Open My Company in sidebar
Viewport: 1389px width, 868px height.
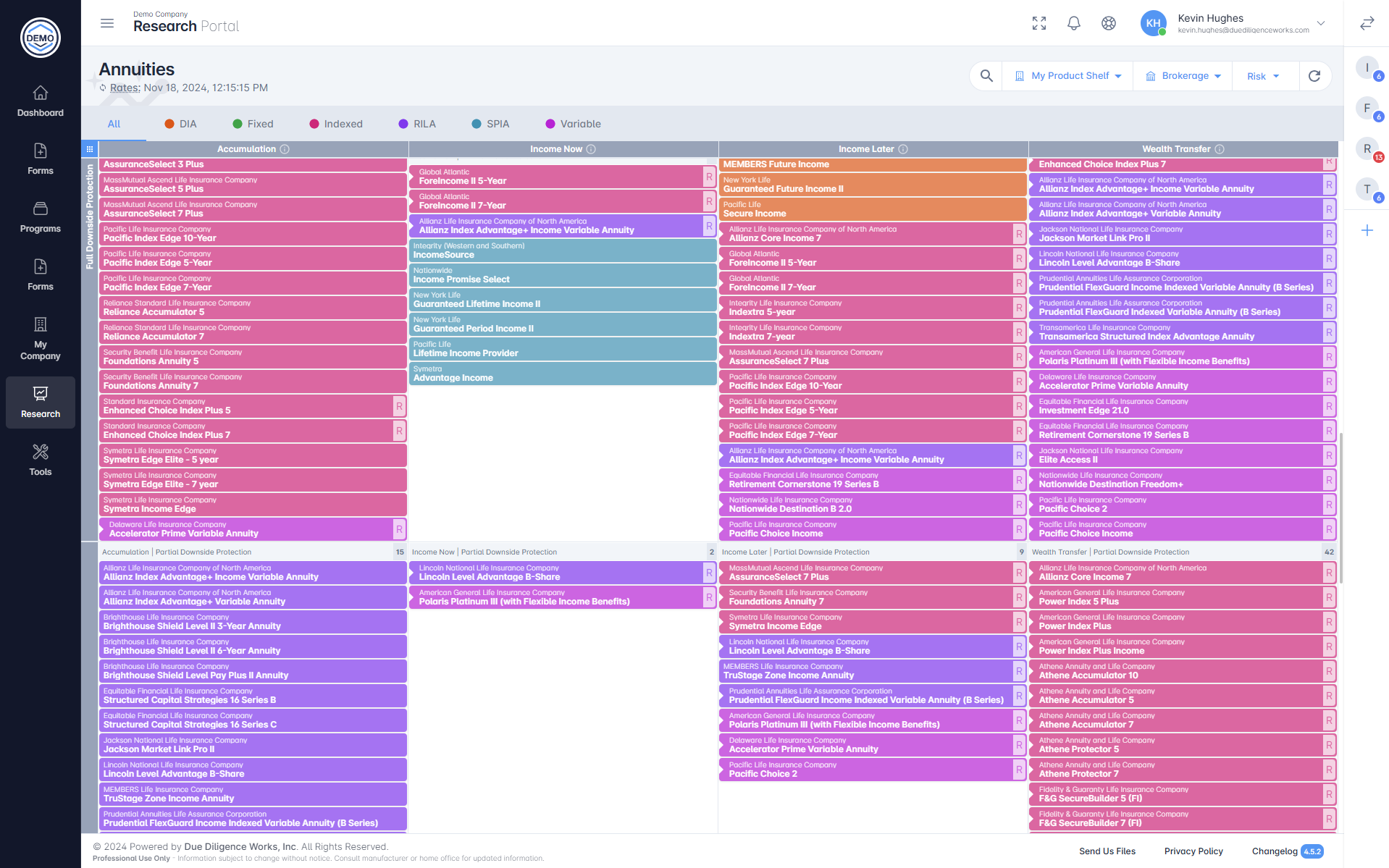[x=41, y=339]
